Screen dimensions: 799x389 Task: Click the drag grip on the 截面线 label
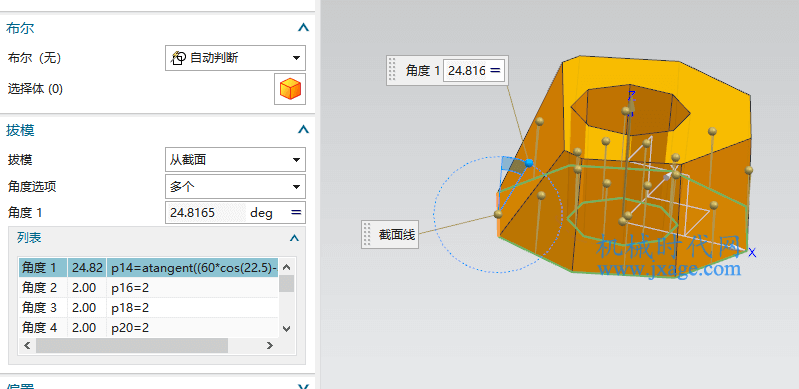coord(366,235)
